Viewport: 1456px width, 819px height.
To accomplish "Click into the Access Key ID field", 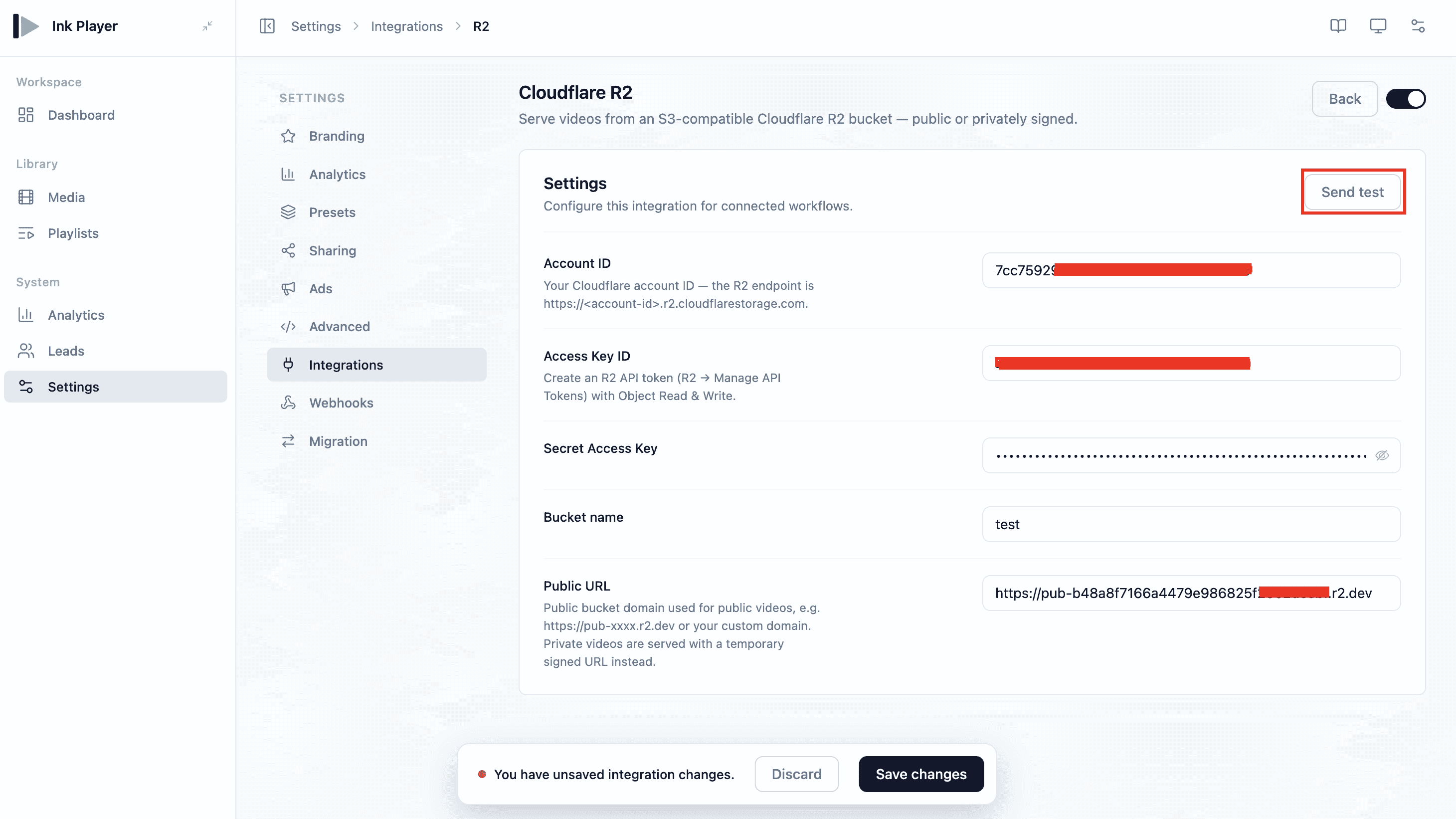I will click(x=1191, y=363).
